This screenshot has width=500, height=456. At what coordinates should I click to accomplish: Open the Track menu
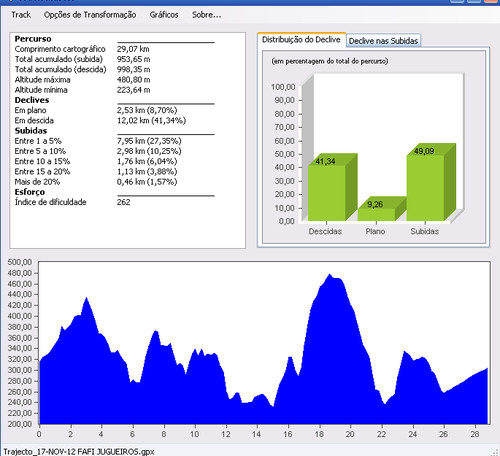tap(21, 15)
